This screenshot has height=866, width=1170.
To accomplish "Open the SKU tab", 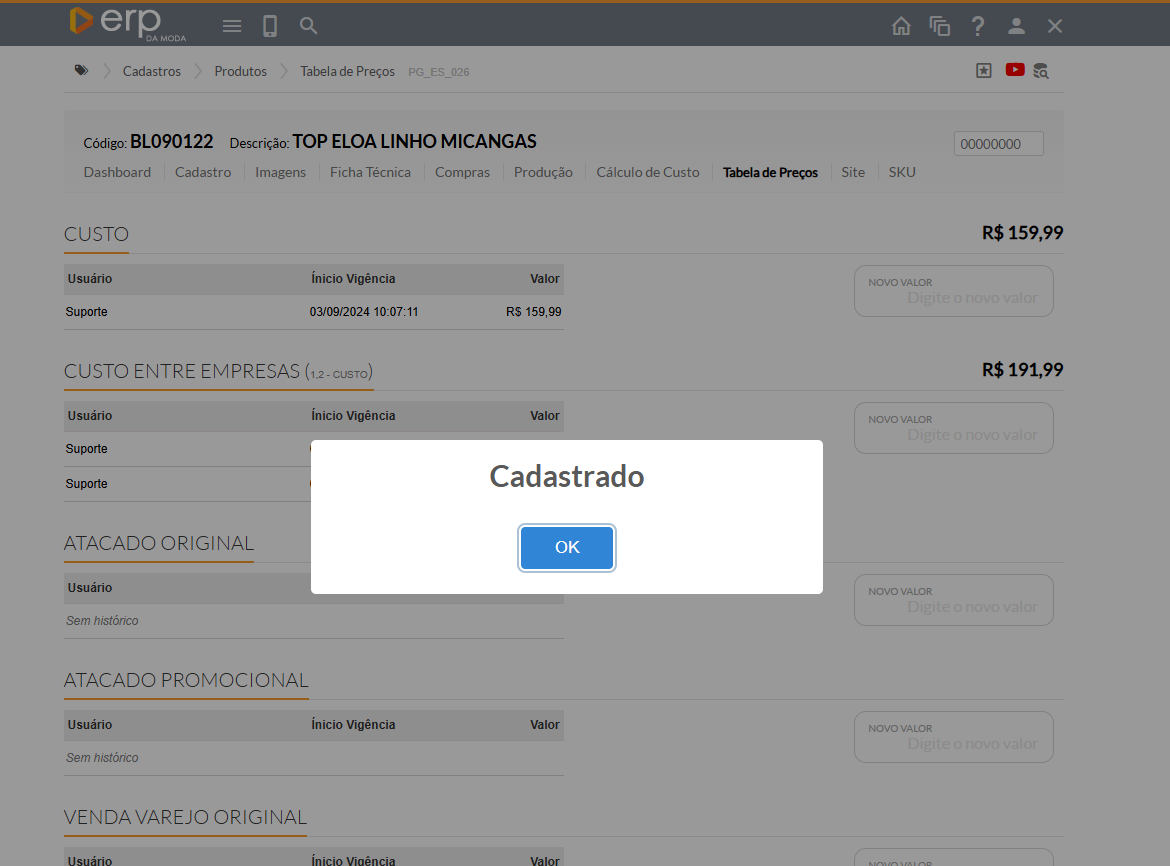I will pyautogui.click(x=902, y=172).
